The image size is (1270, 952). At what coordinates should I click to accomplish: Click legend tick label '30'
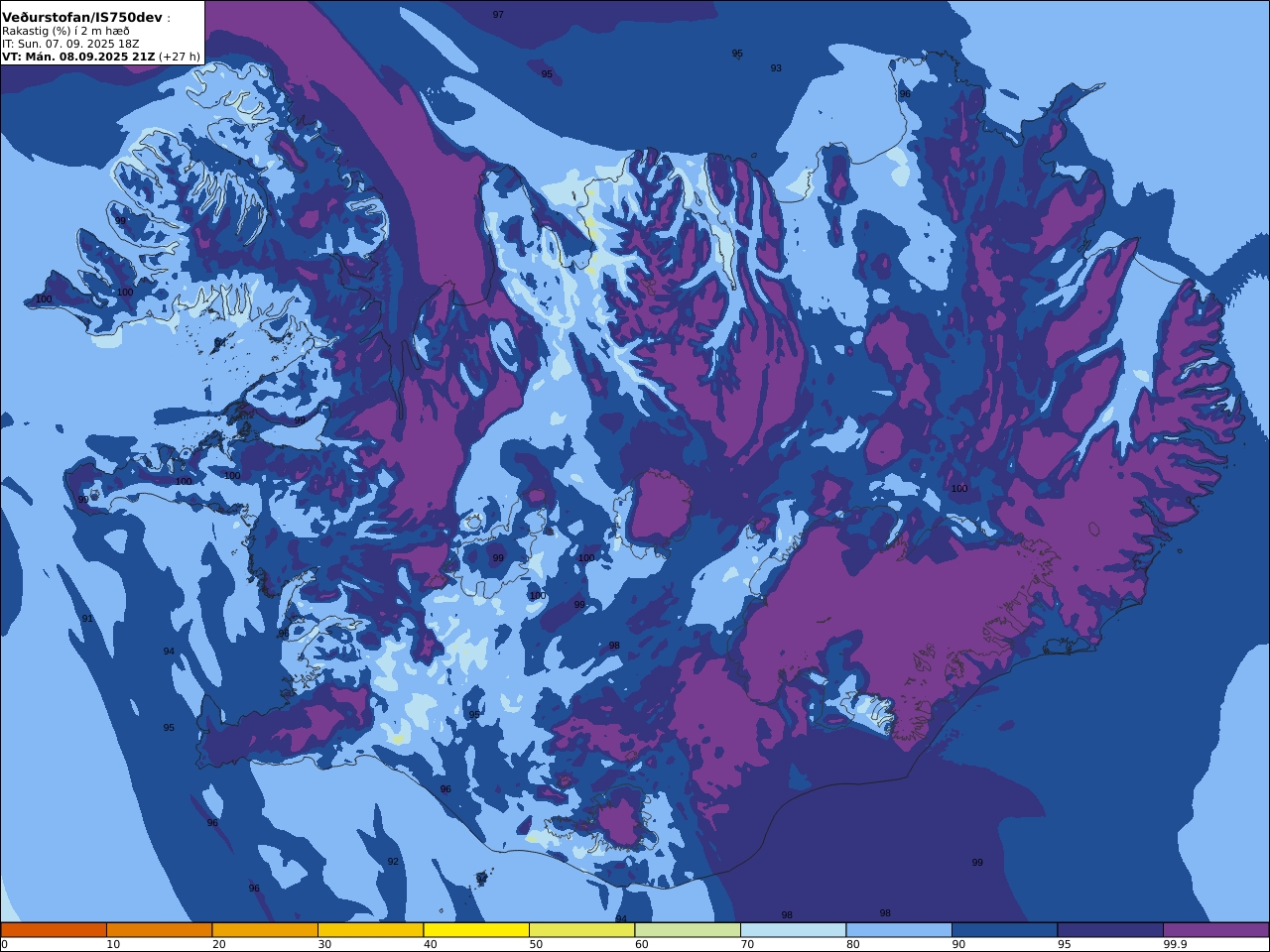[324, 944]
